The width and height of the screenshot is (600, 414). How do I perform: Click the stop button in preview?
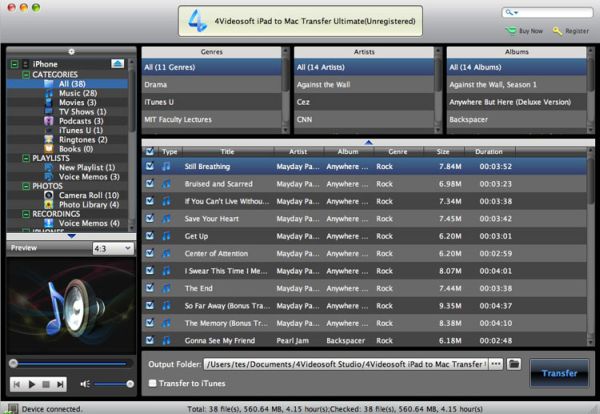pos(46,384)
